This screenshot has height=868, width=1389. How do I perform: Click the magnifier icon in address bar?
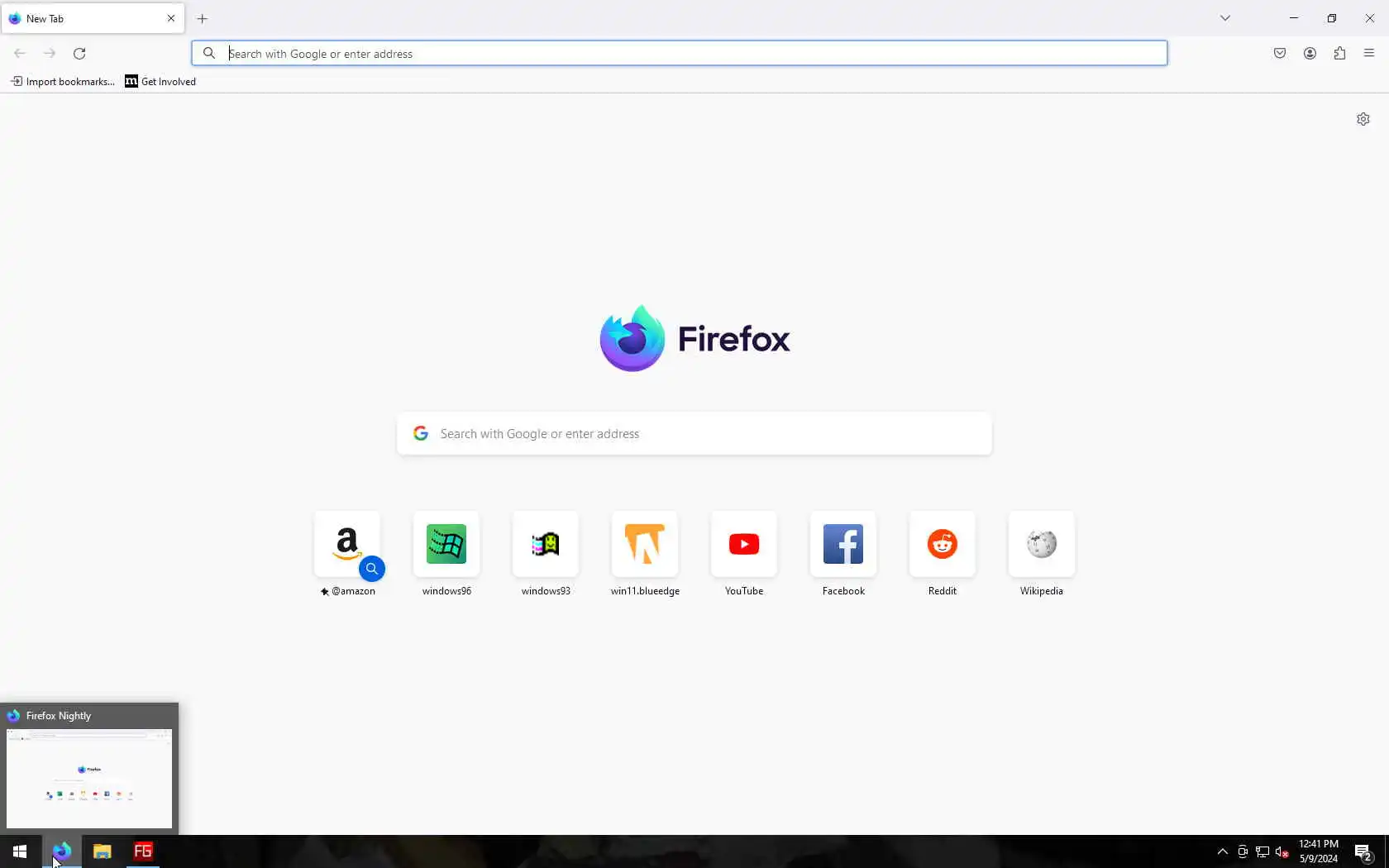coord(209,53)
